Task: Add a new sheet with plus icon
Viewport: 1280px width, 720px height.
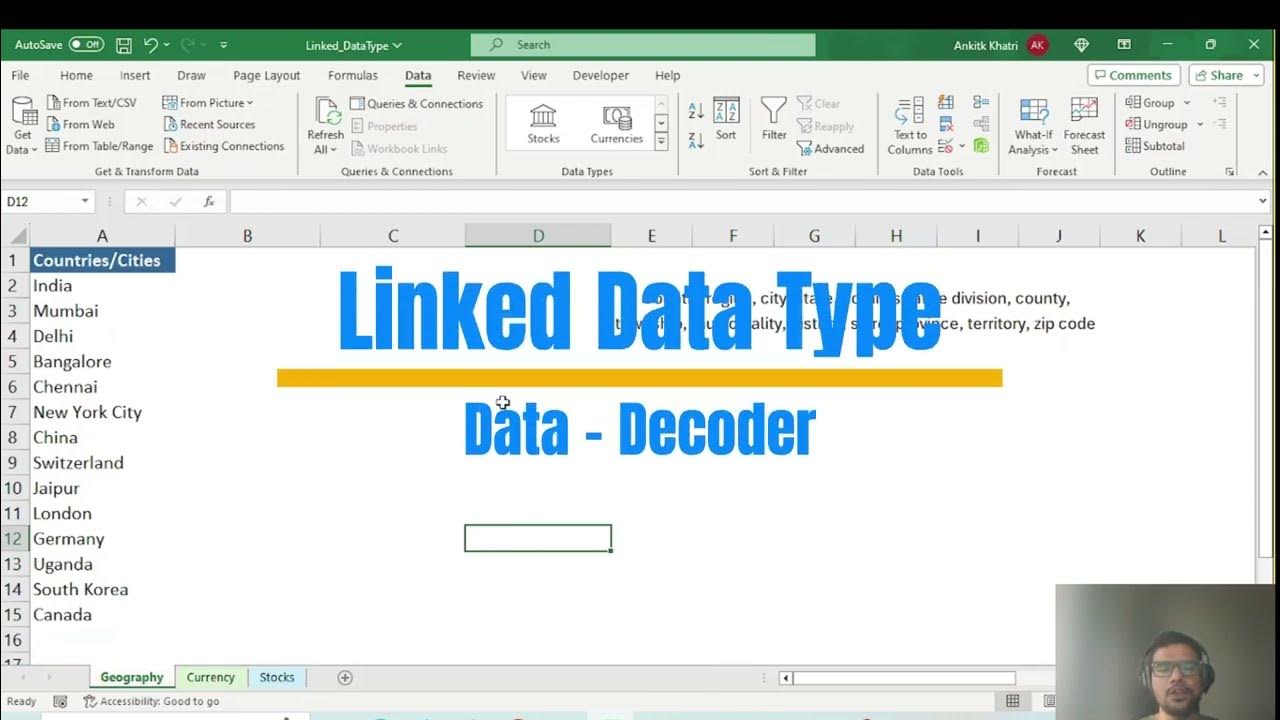Action: [x=345, y=677]
